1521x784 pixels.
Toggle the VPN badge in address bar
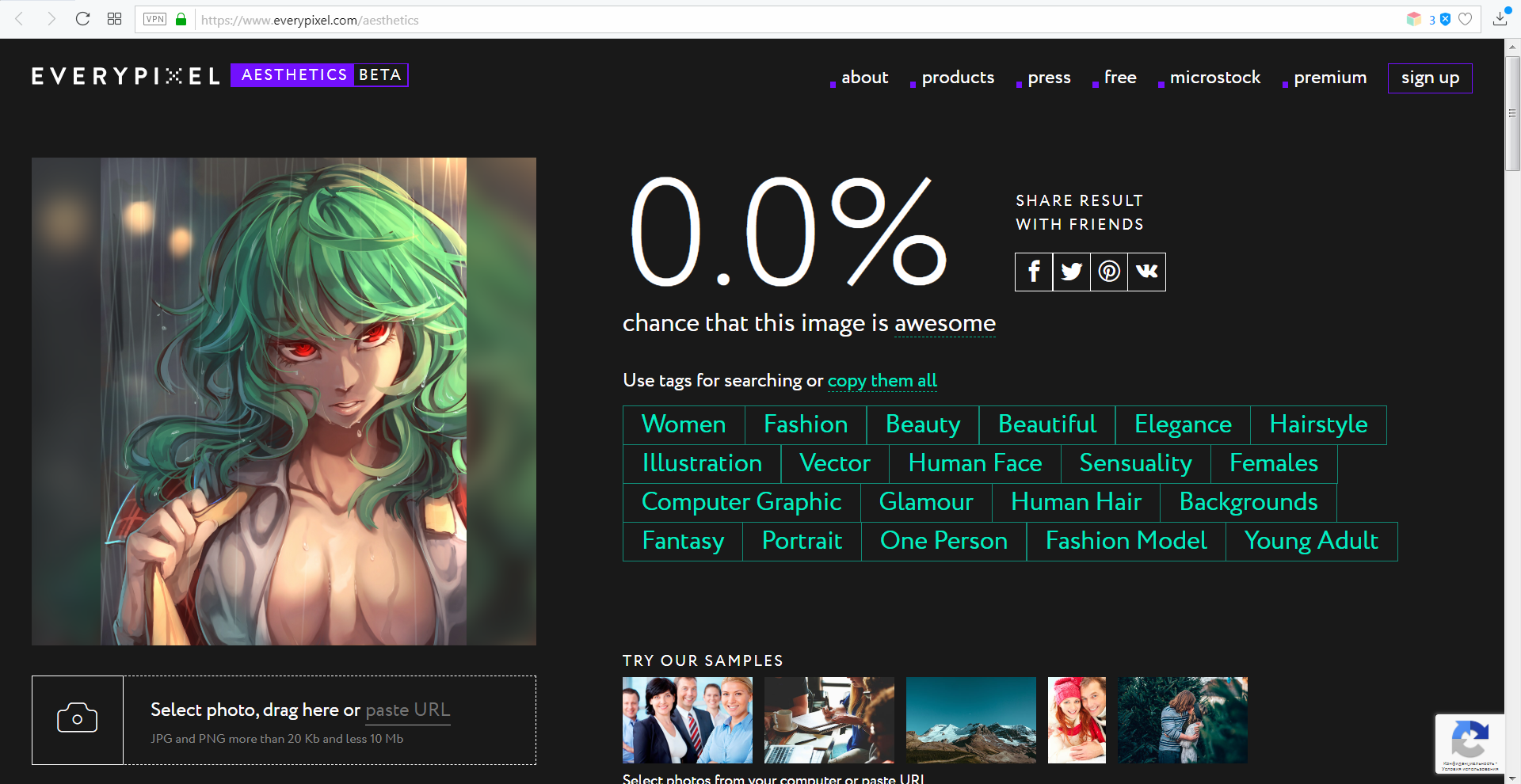(x=155, y=19)
